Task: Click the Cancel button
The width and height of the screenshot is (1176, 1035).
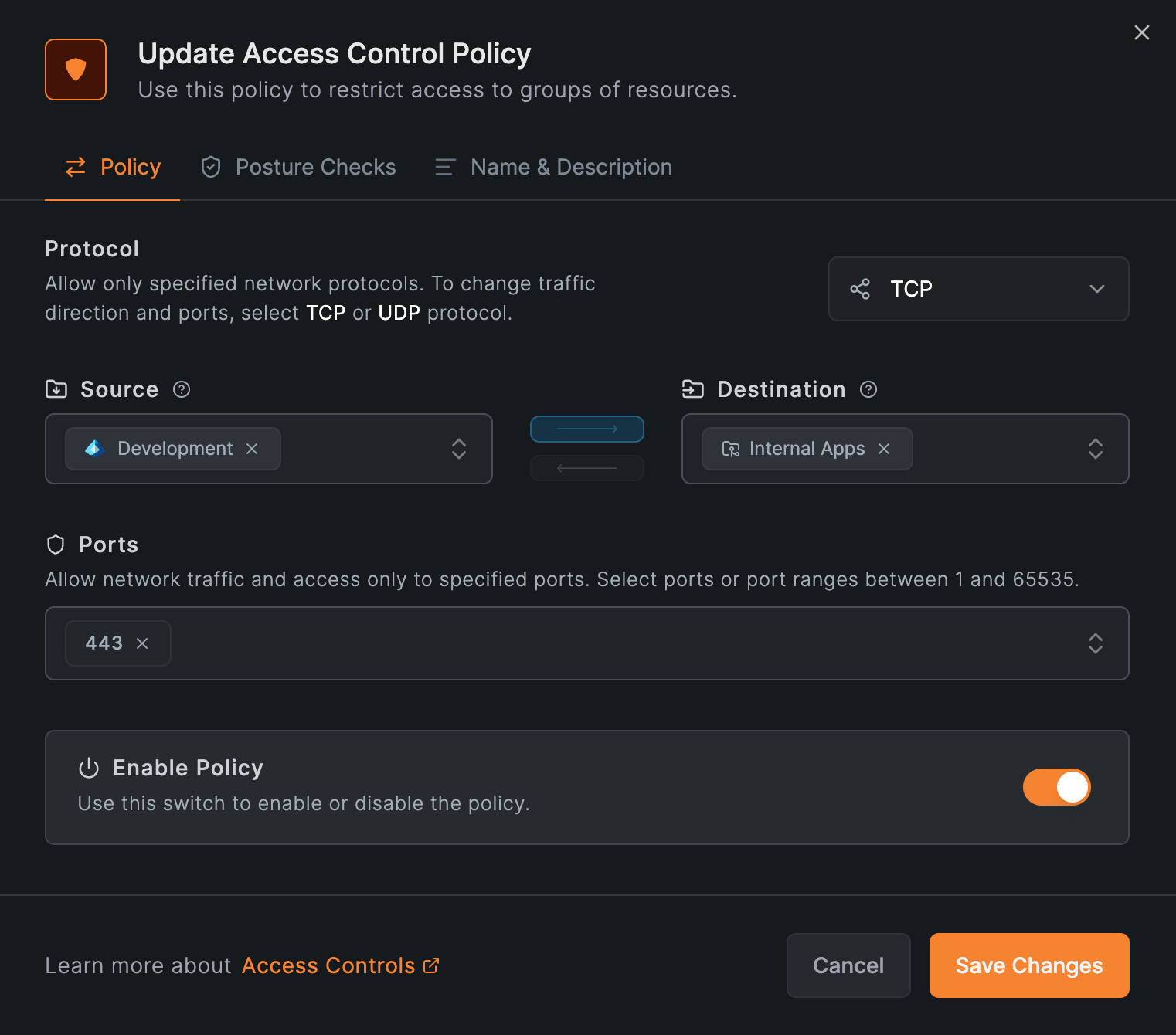Action: (x=848, y=965)
